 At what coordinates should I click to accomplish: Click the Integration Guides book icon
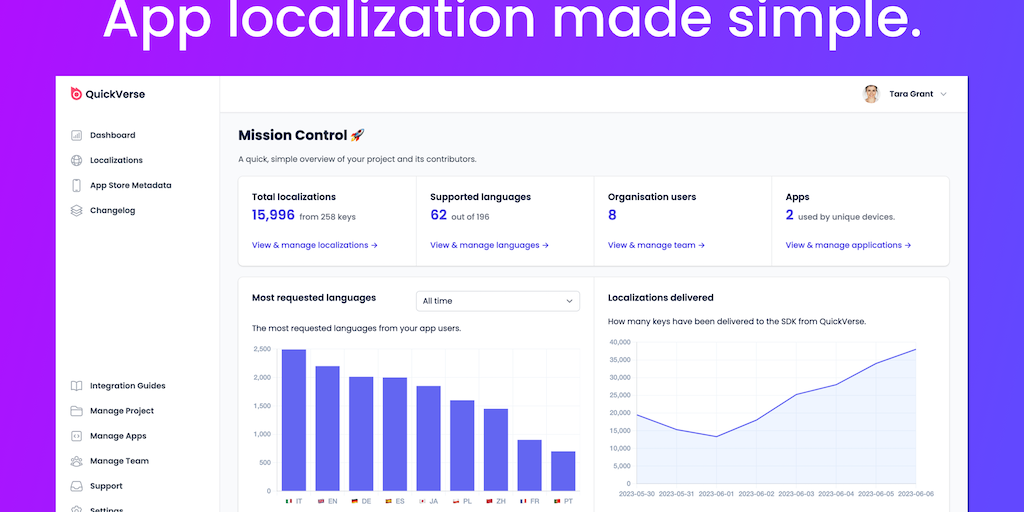[x=77, y=386]
